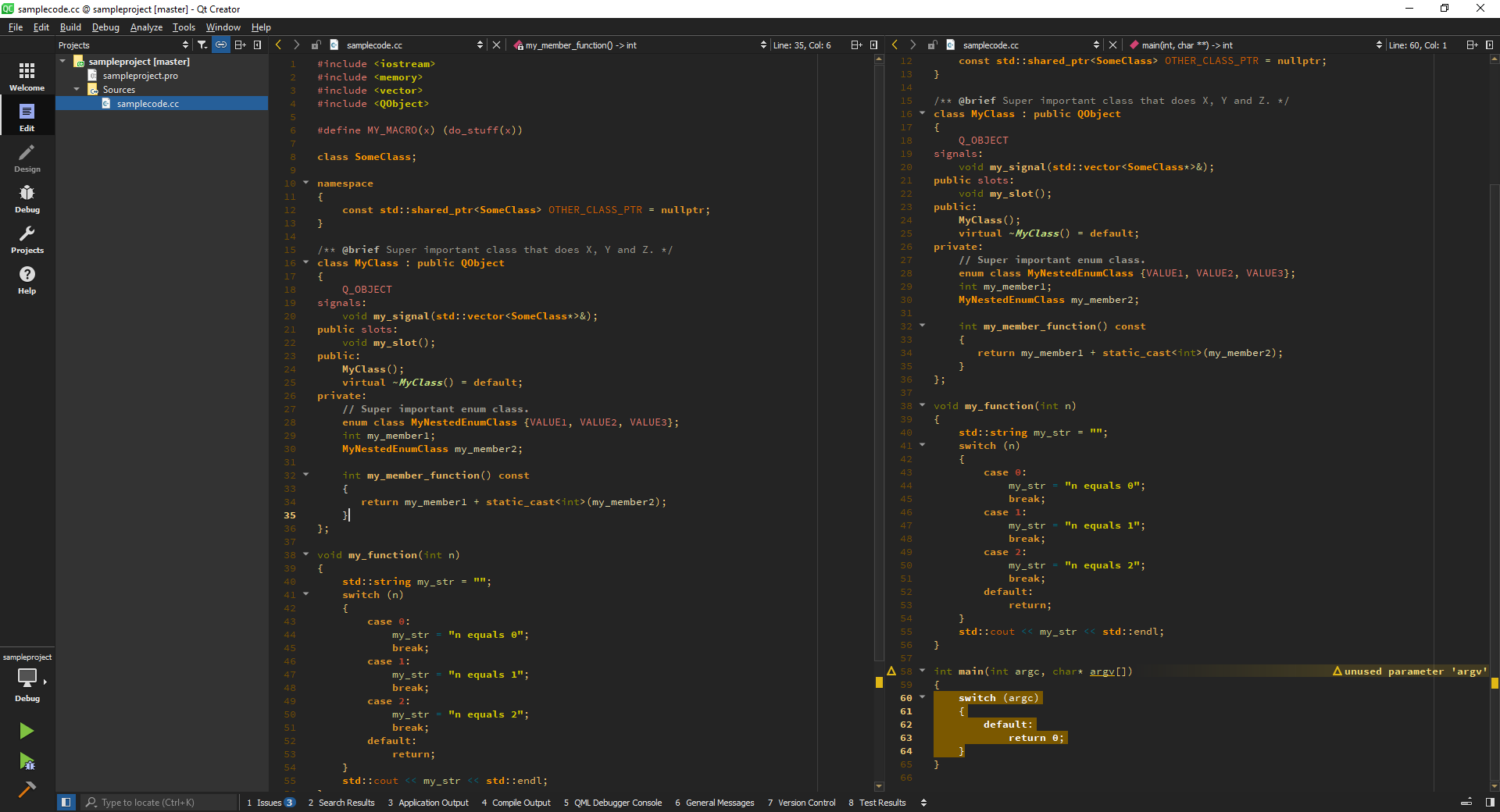Open the Projects view selector dropdown
The image size is (1500, 812).
pos(123,45)
